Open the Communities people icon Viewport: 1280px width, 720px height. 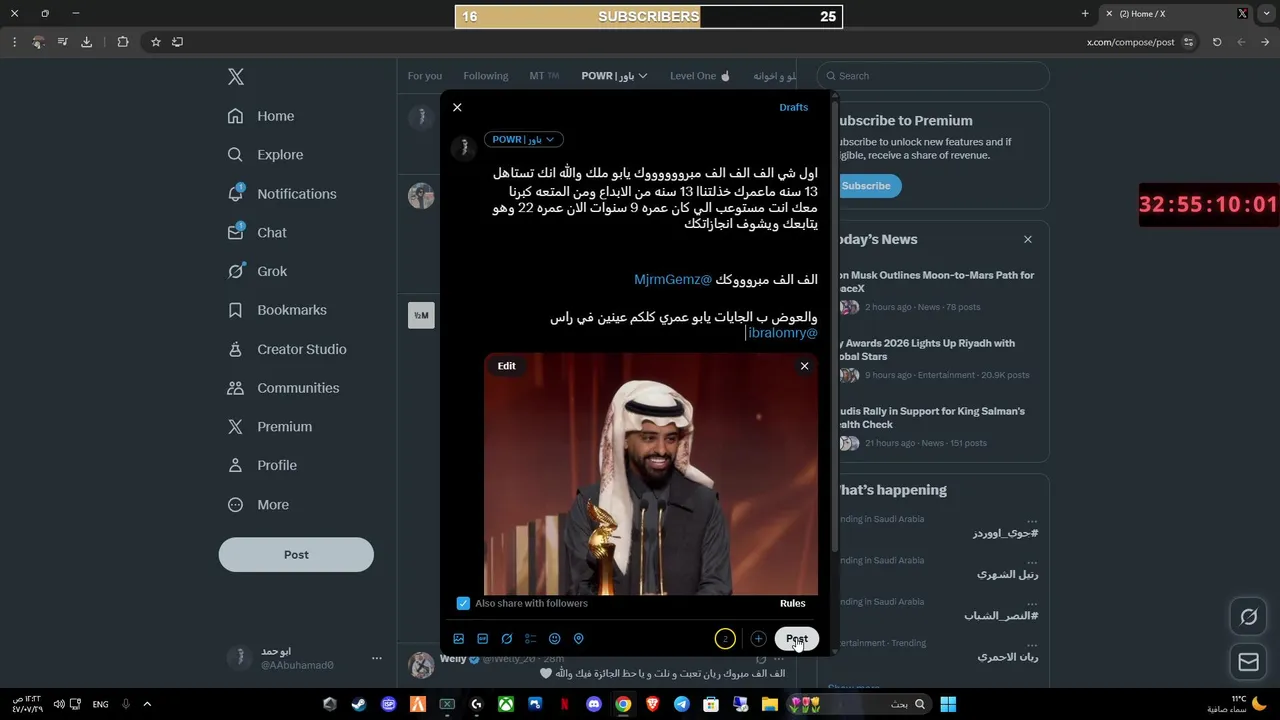click(235, 388)
